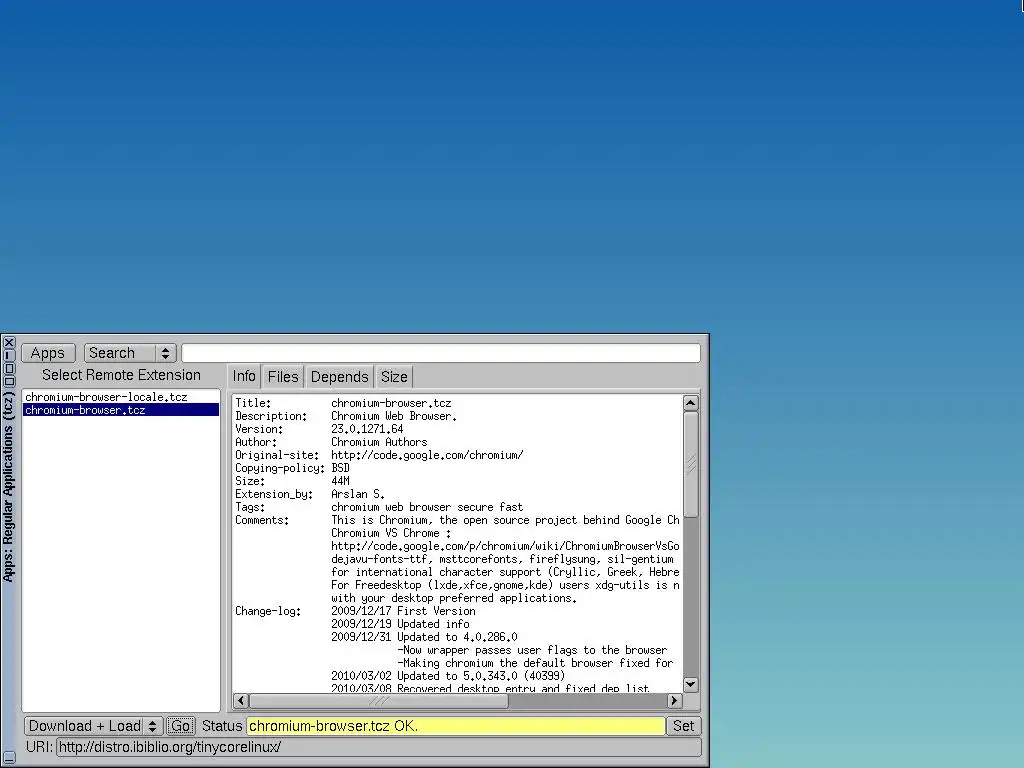Click the version value 23.0.1271.64
Image resolution: width=1024 pixels, height=768 pixels.
[367, 429]
